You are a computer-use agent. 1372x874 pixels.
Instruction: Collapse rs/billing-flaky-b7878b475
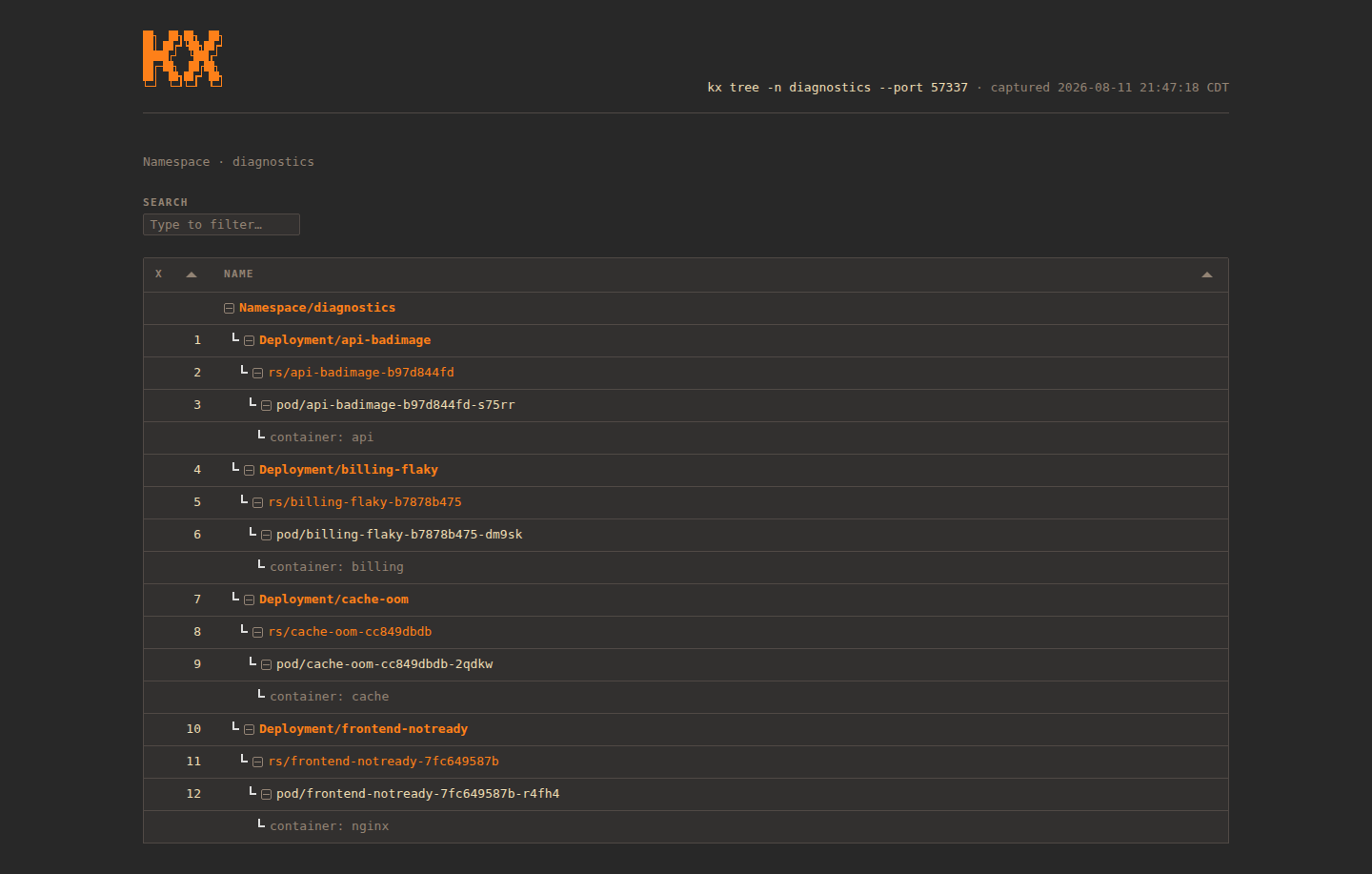(257, 503)
